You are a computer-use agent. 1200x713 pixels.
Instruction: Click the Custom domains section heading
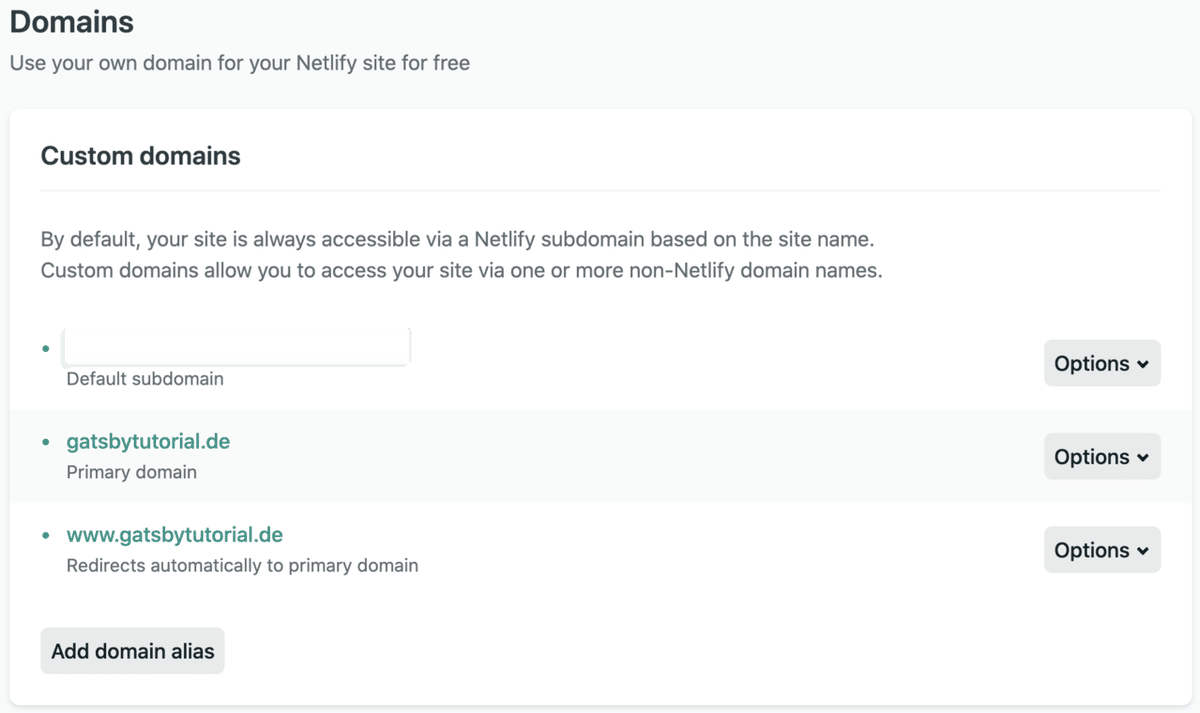(140, 156)
